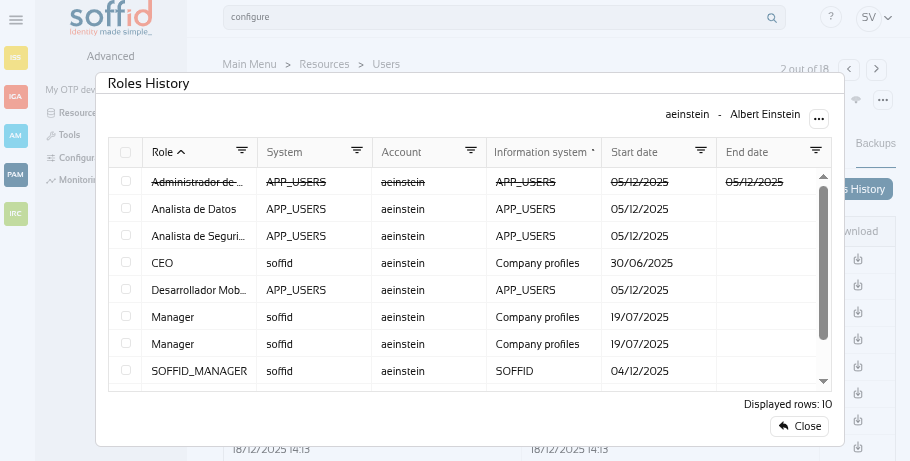Screen dimensions: 910x461
Task: Select the SOFFID_MANAGER row checkbox
Action: (126, 370)
